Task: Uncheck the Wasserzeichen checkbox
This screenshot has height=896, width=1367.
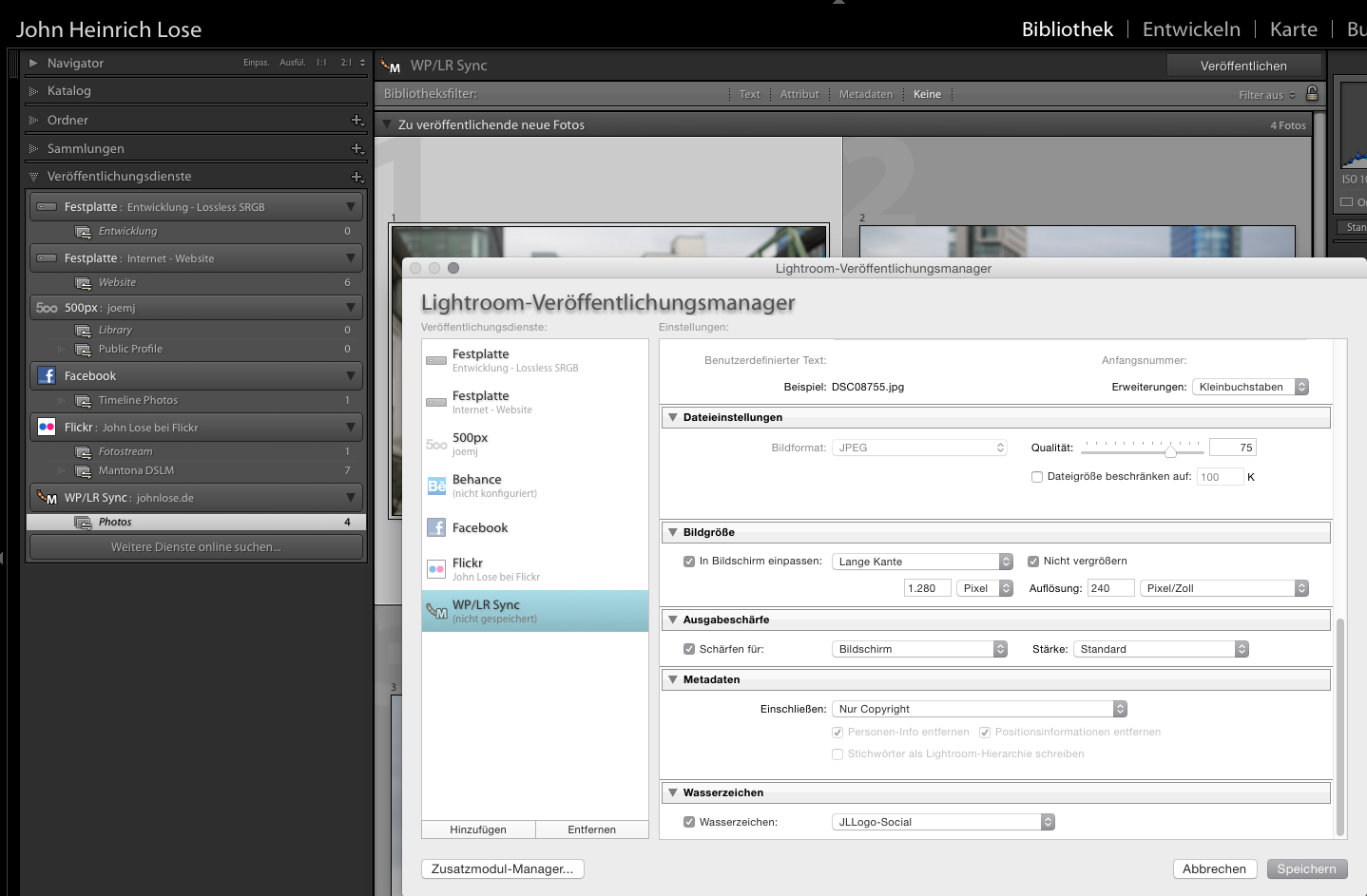Action: point(689,822)
